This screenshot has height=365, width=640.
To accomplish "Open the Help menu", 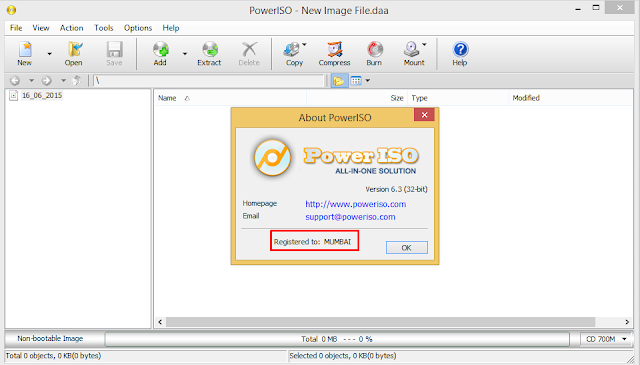I will pos(171,28).
